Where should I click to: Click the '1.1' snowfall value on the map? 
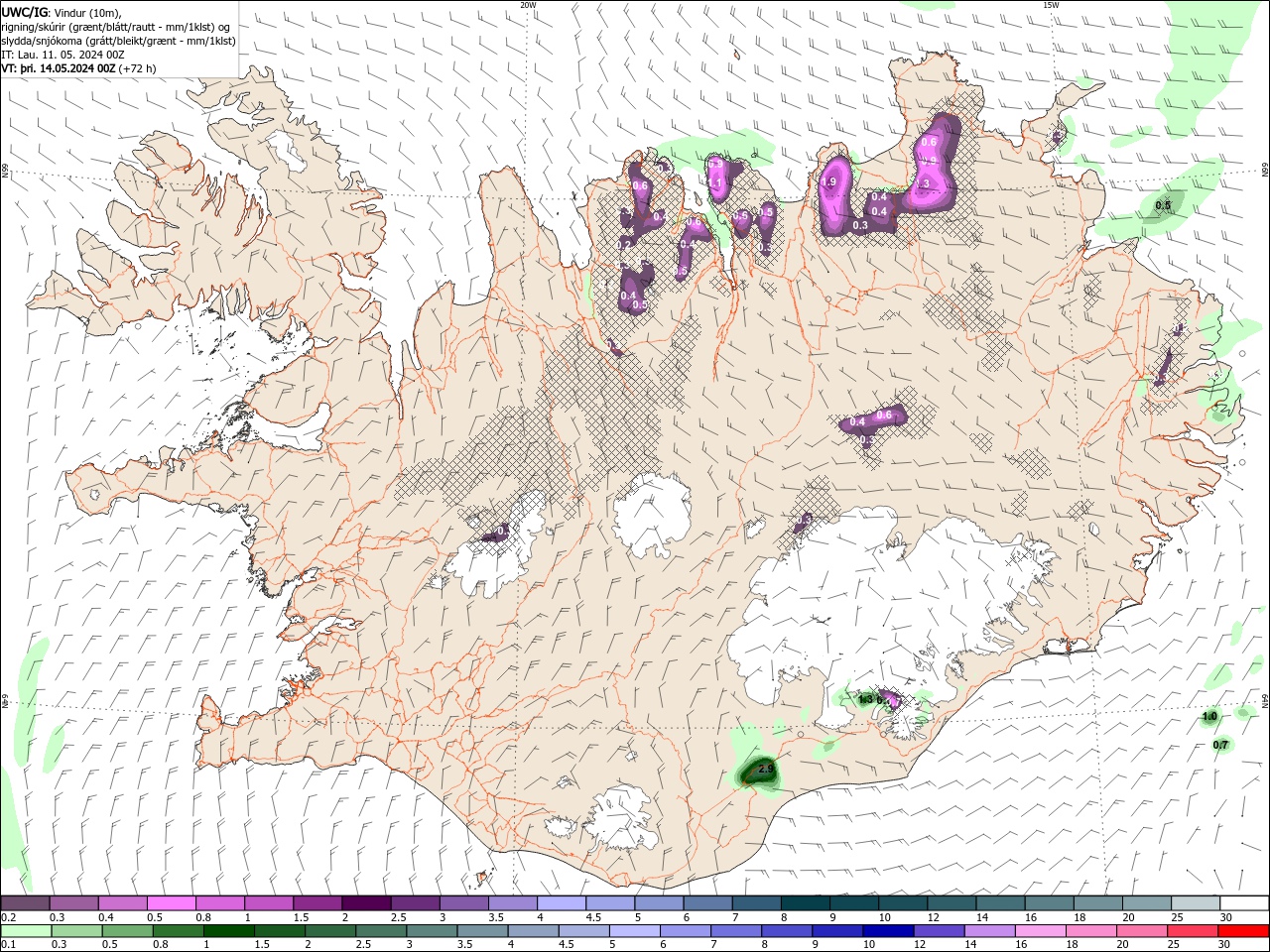click(x=714, y=182)
